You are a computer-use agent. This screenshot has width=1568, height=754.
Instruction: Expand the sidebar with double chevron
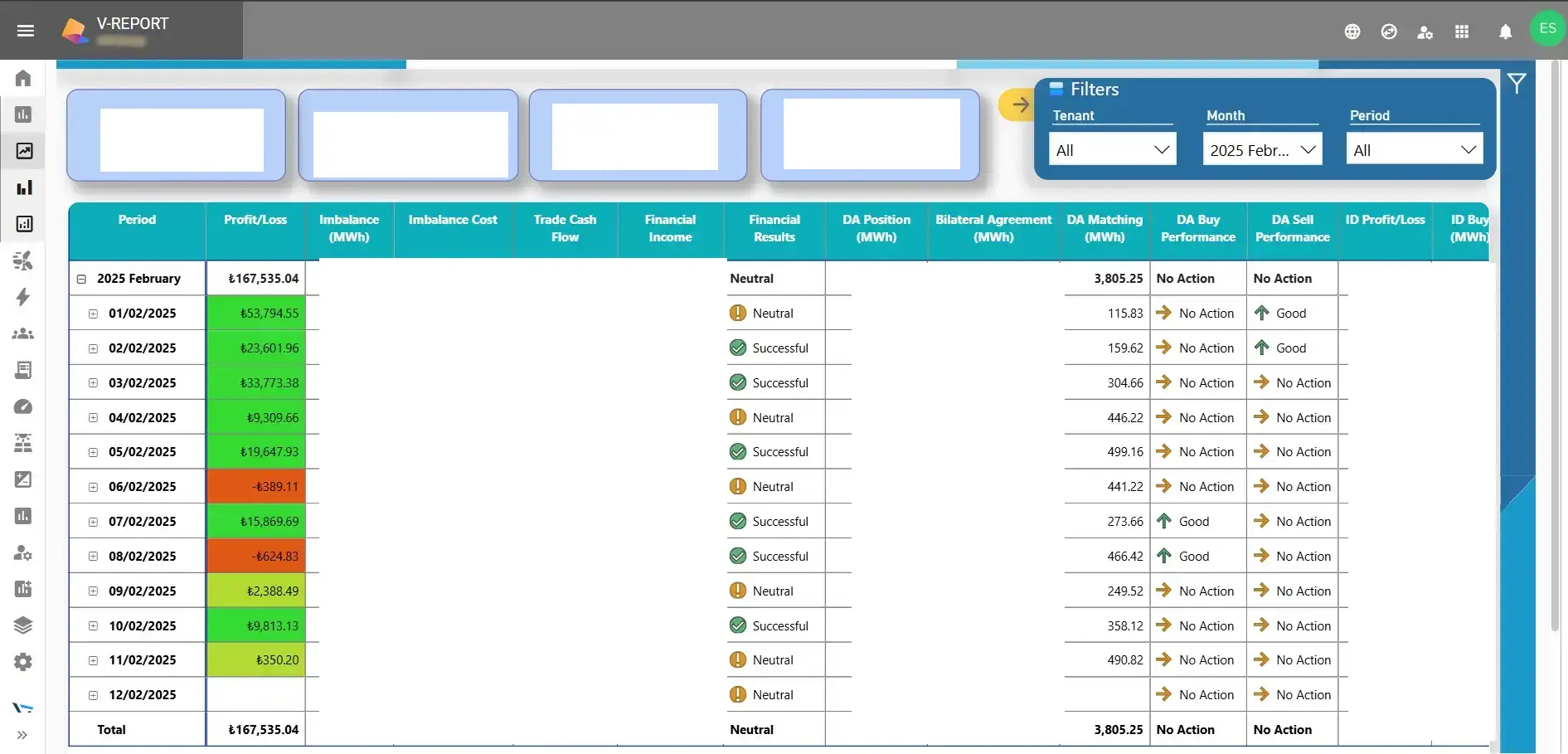point(22,735)
